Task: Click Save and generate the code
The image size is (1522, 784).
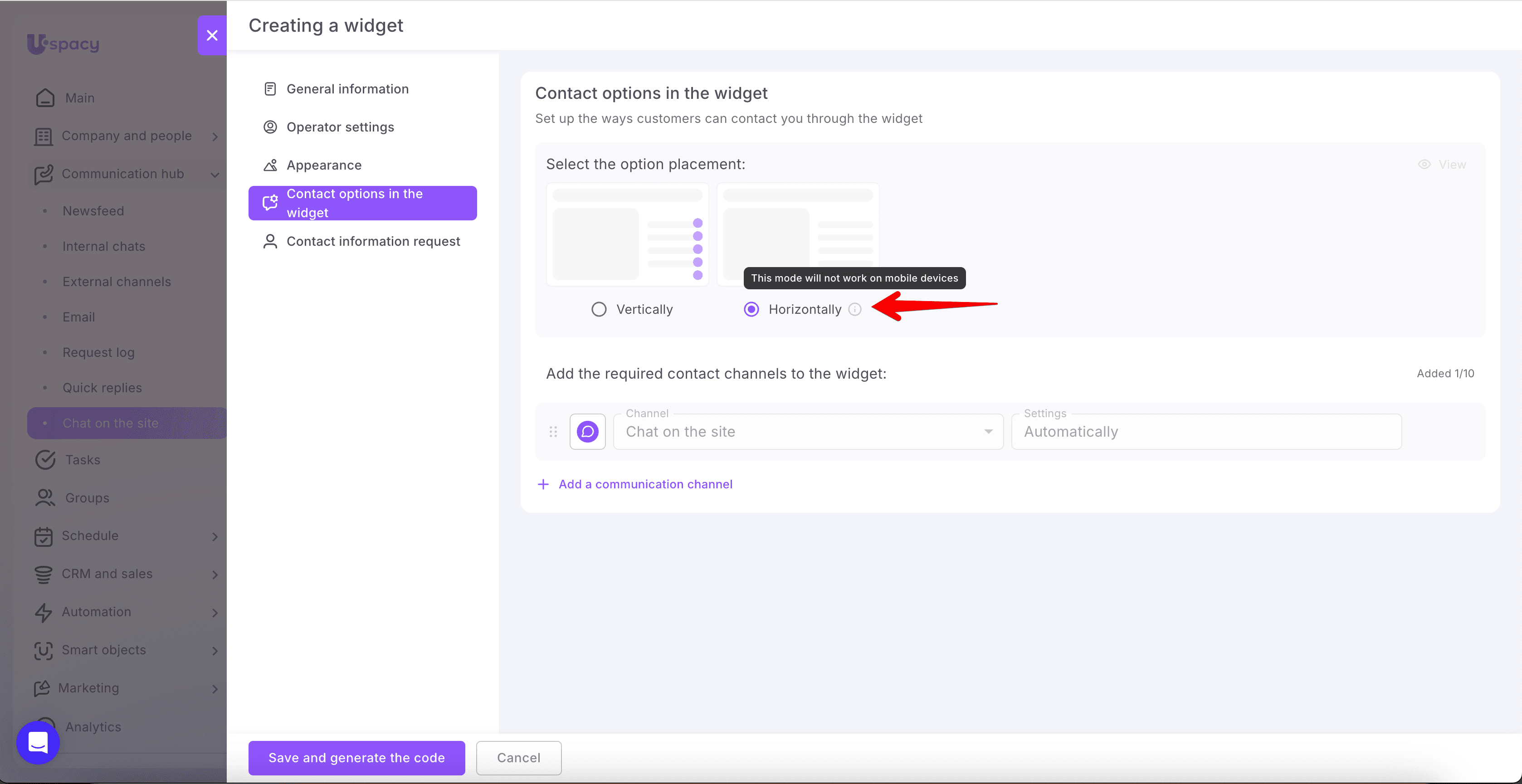Action: coord(356,758)
